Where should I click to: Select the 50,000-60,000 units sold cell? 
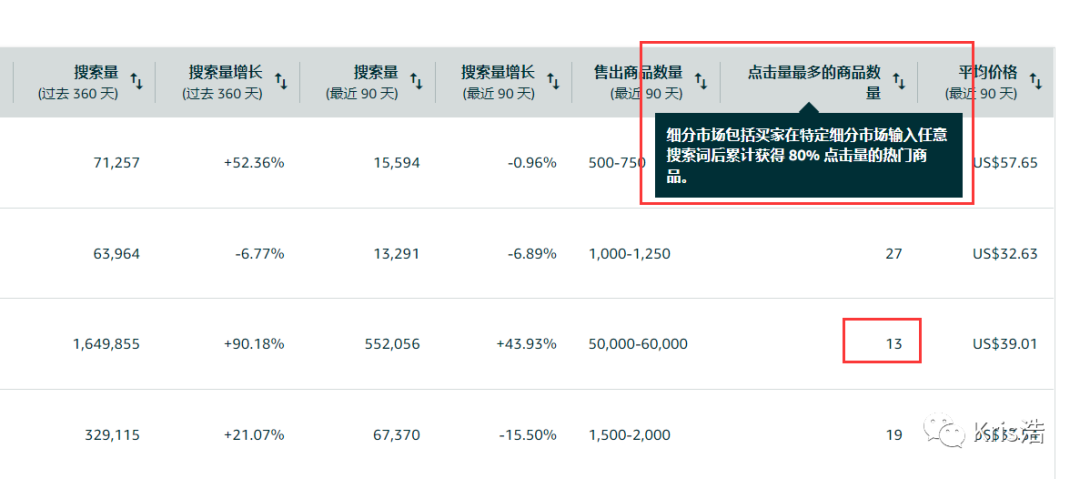pyautogui.click(x=638, y=344)
